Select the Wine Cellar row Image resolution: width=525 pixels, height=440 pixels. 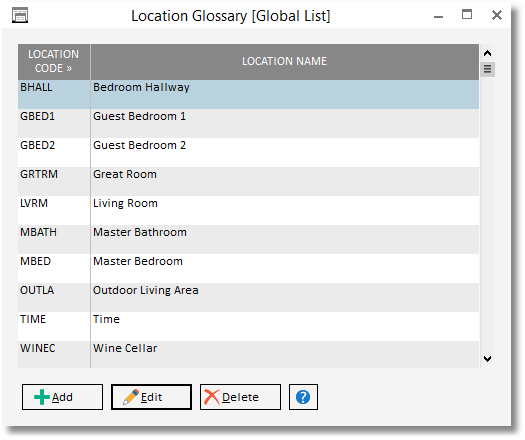coord(248,354)
